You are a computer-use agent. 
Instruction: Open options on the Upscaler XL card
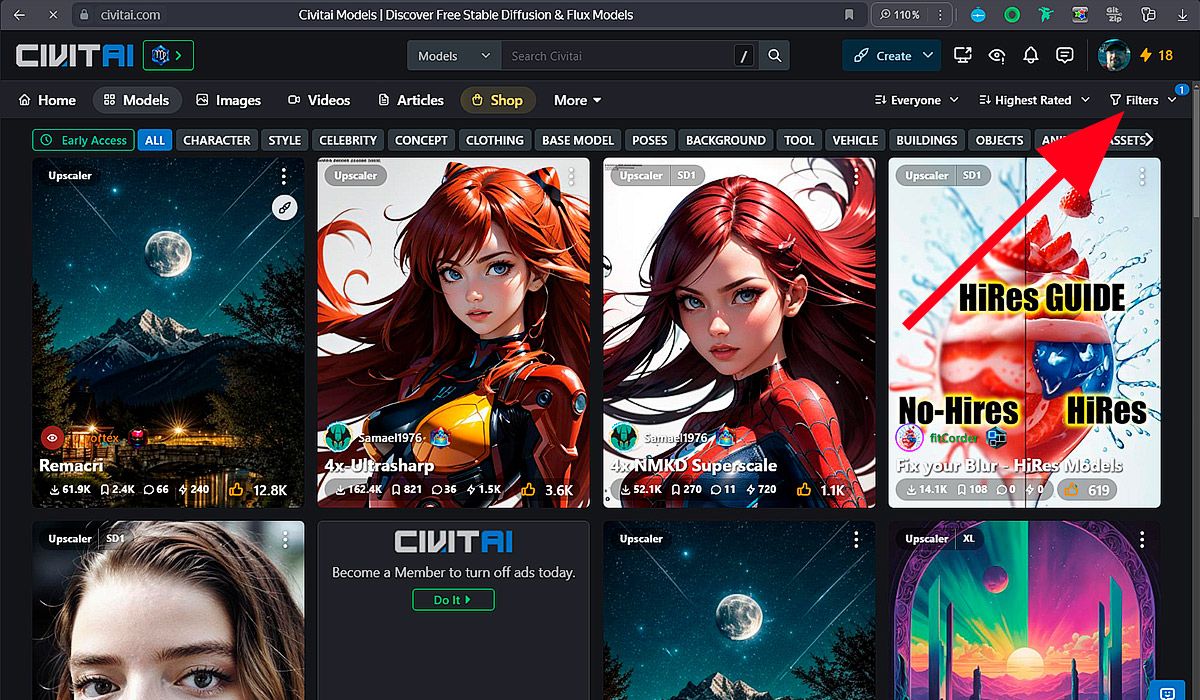pyautogui.click(x=1143, y=539)
